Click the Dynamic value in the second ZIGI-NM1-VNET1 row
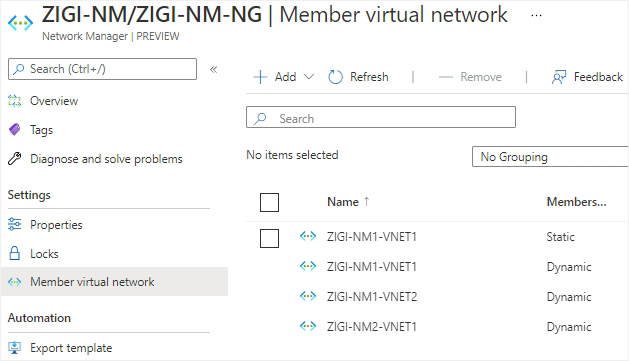 569,267
